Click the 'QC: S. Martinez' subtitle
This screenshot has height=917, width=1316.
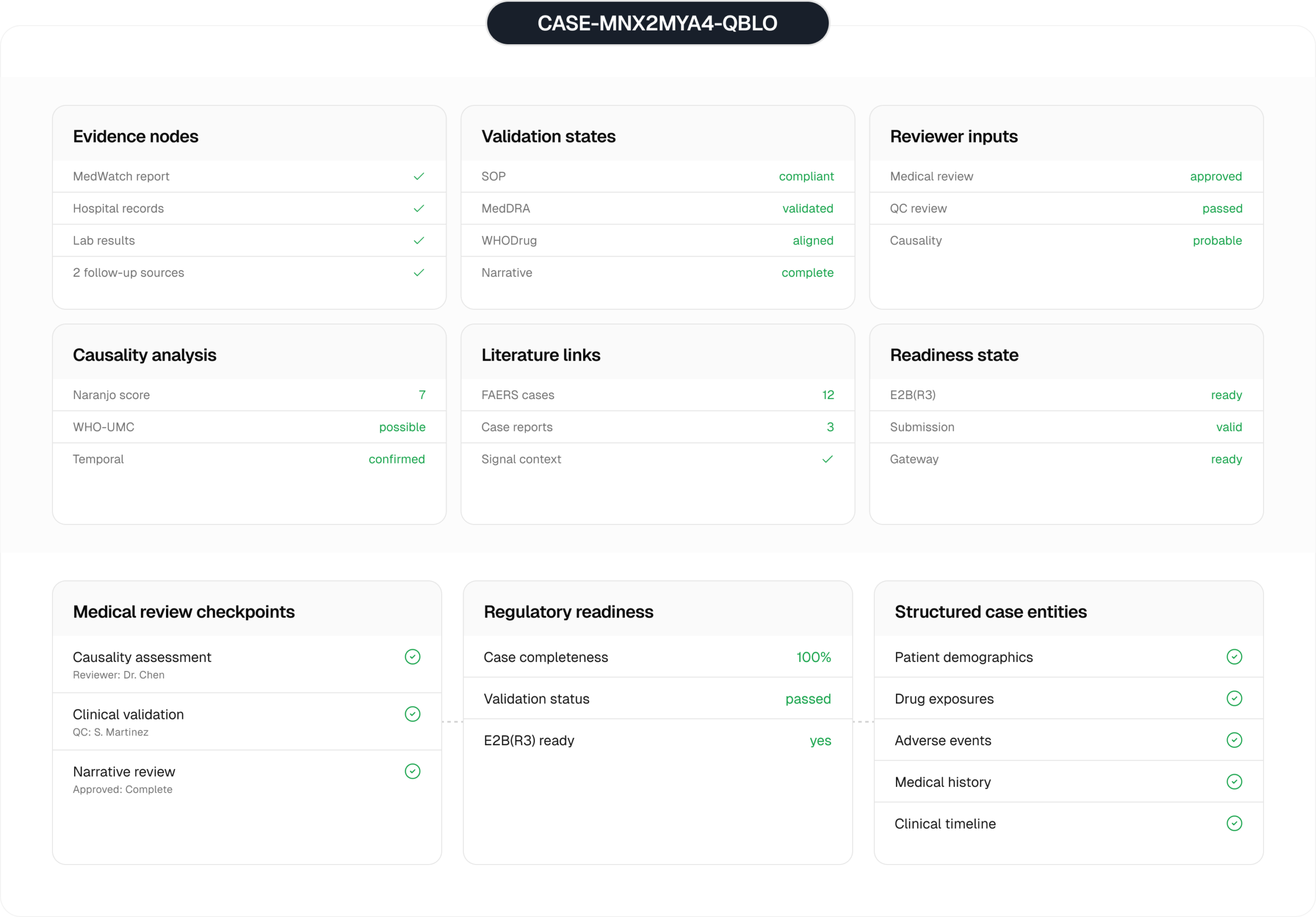click(111, 732)
